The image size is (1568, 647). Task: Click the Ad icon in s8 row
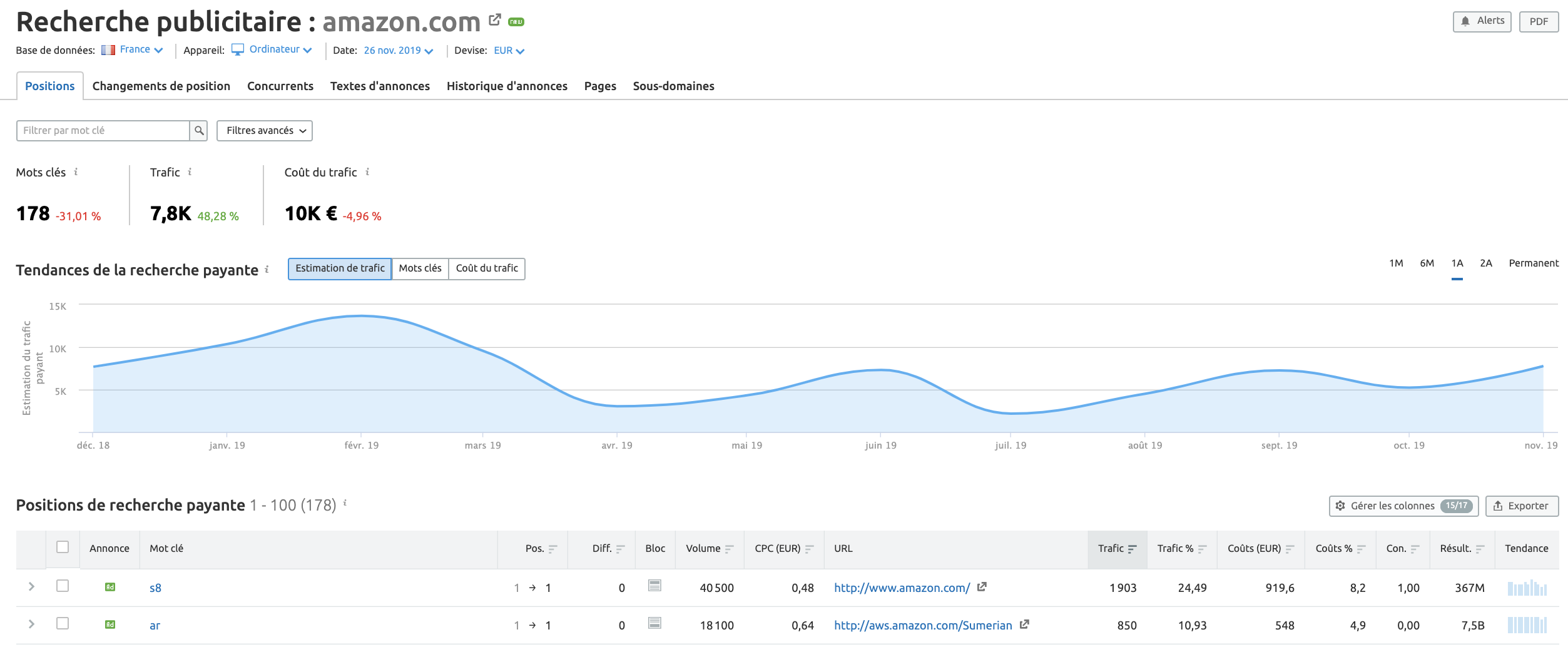(x=109, y=587)
